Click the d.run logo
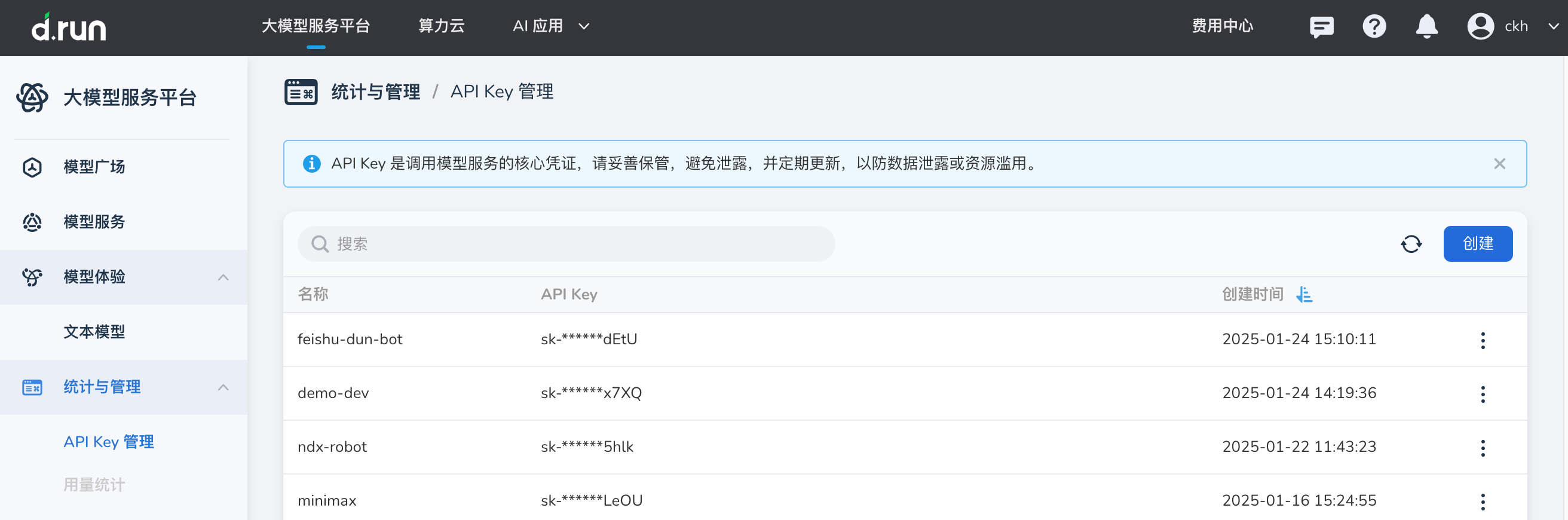1568x520 pixels. 68,27
